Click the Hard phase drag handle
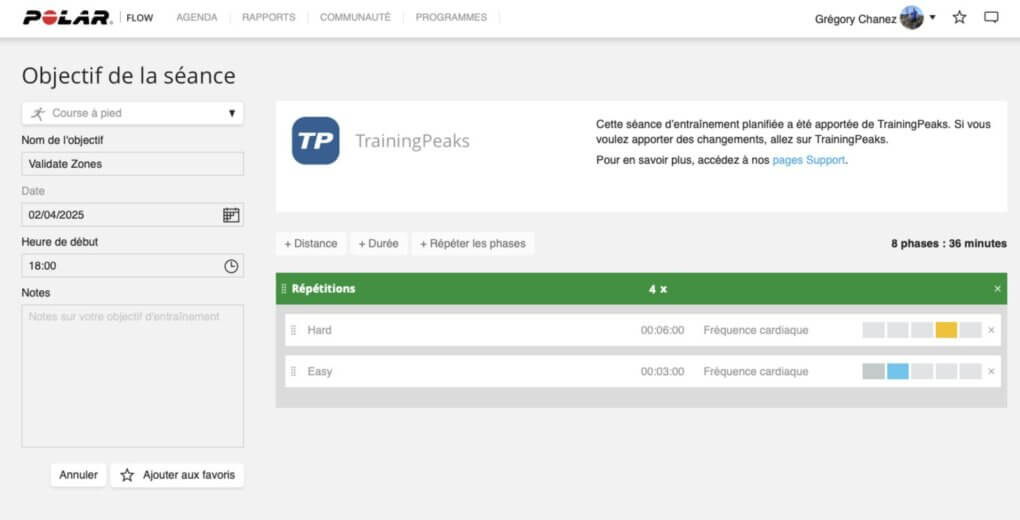Screen dimensions: 1020x520 [x=293, y=330]
